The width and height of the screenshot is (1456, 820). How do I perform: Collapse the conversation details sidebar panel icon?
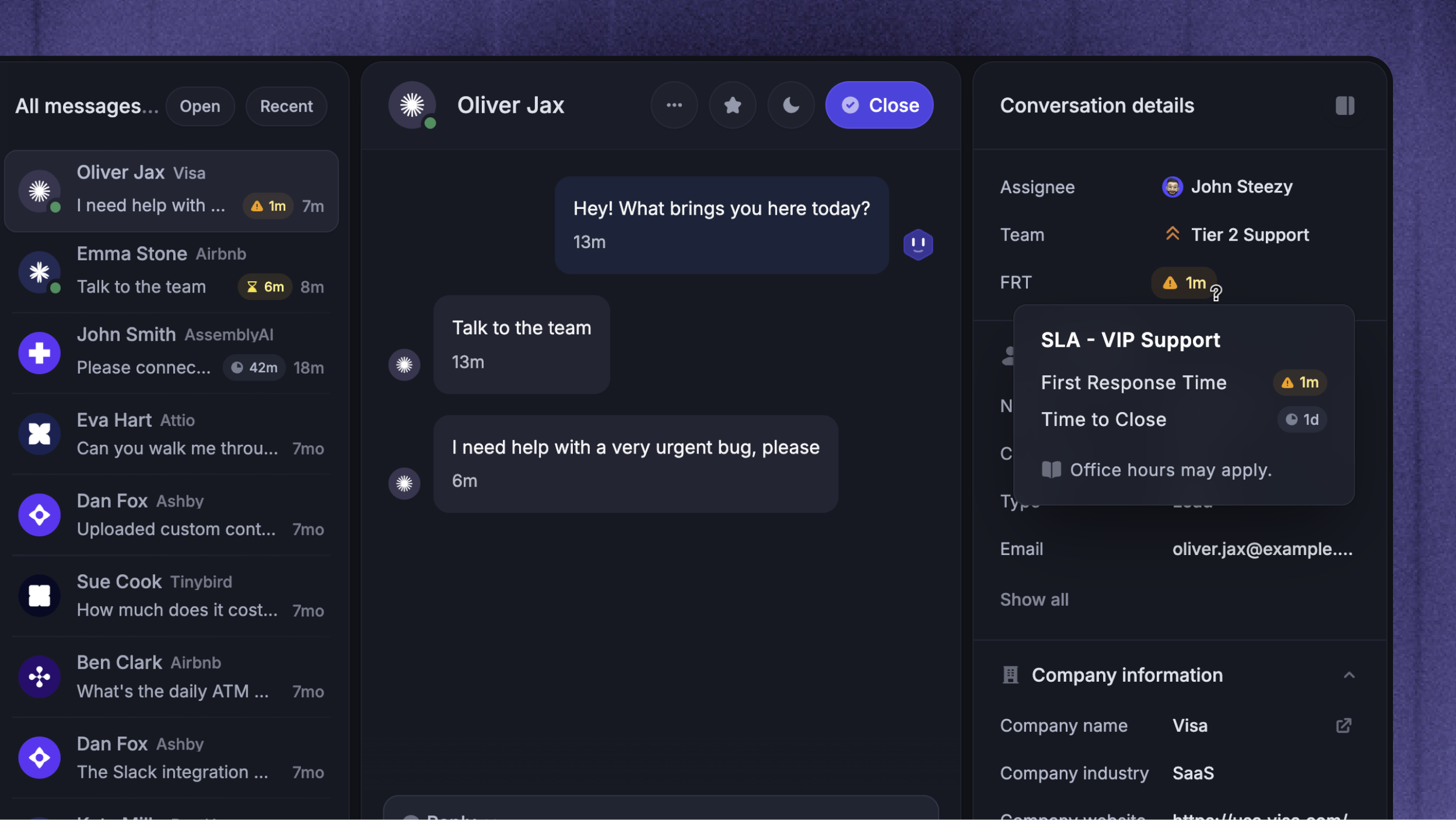(x=1345, y=106)
